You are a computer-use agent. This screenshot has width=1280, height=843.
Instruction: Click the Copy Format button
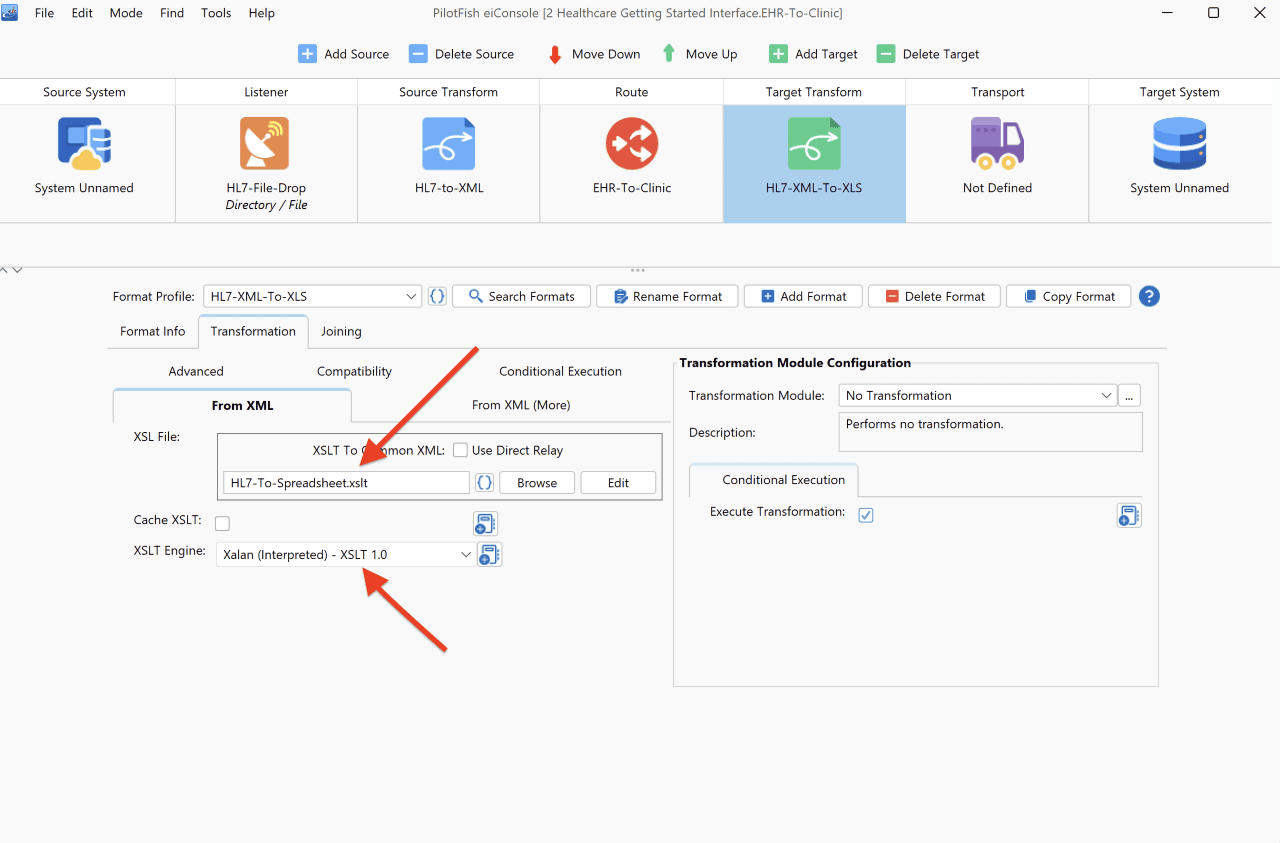tap(1068, 296)
